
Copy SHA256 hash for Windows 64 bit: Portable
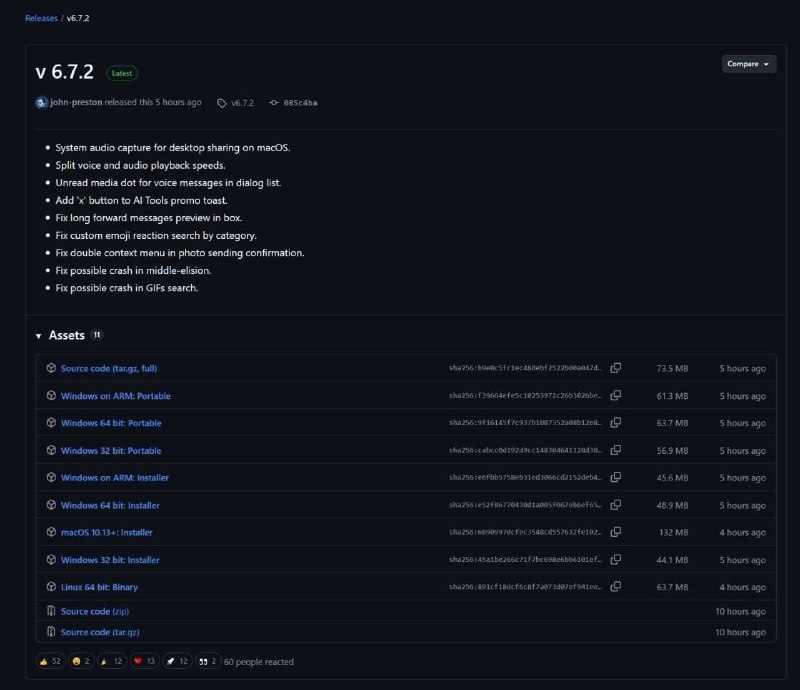coord(616,423)
